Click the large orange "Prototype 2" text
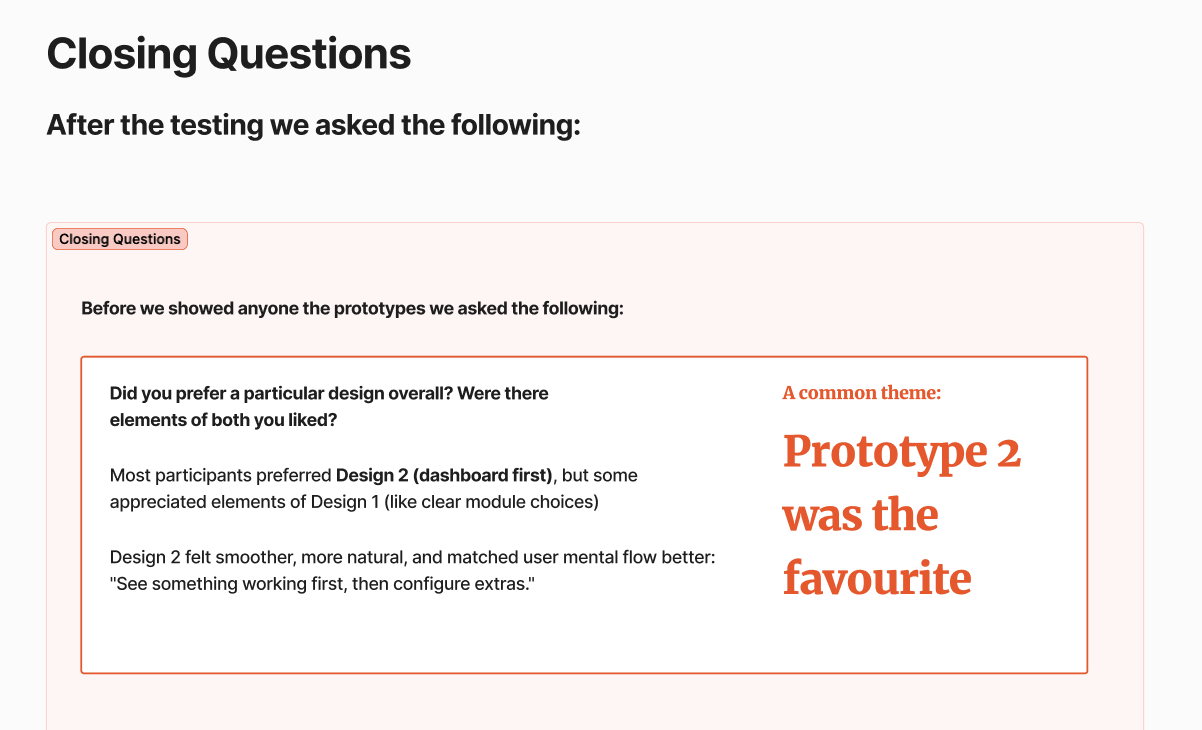This screenshot has height=730, width=1202. pyautogui.click(x=901, y=451)
